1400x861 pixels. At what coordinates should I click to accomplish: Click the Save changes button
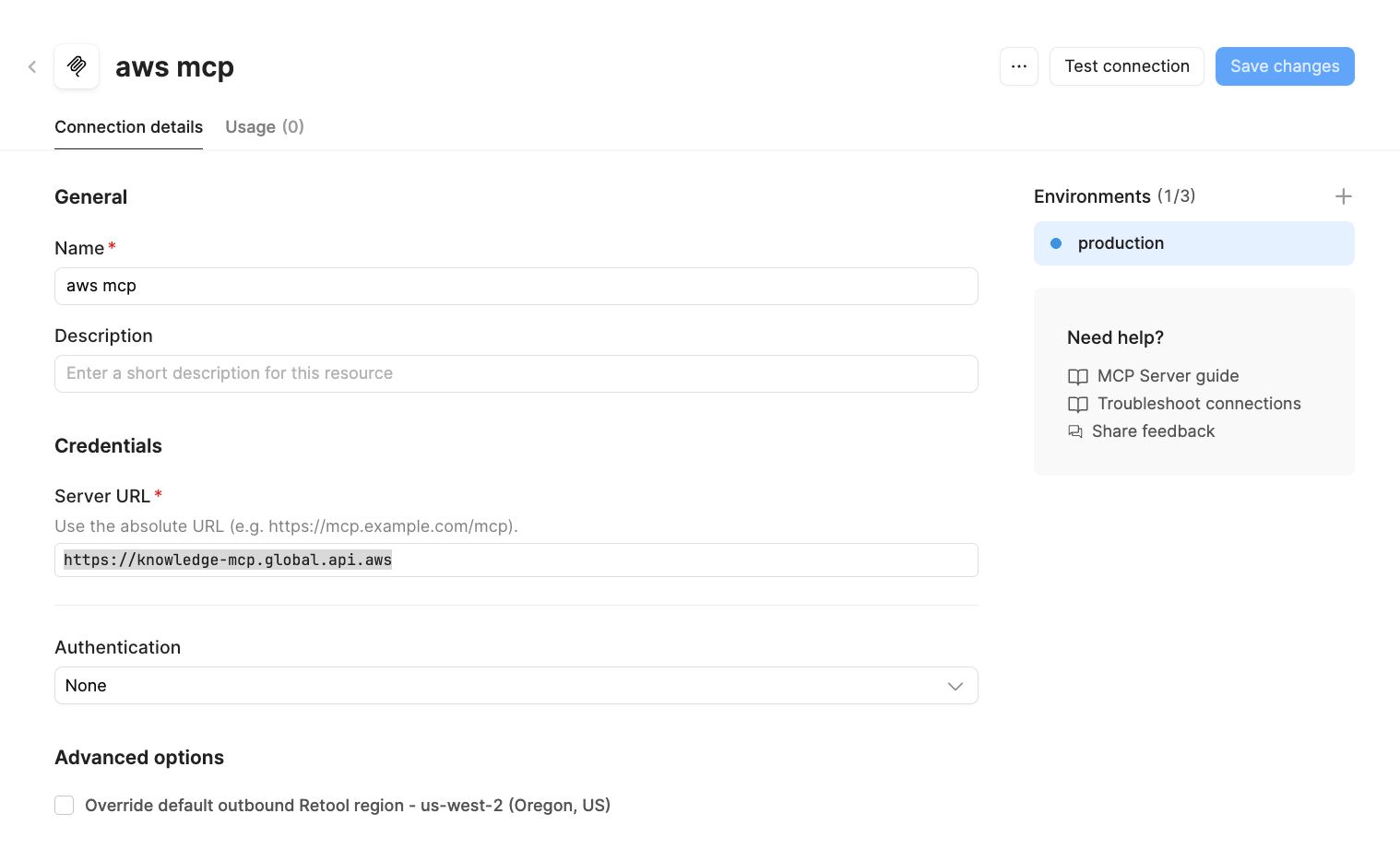click(x=1284, y=66)
